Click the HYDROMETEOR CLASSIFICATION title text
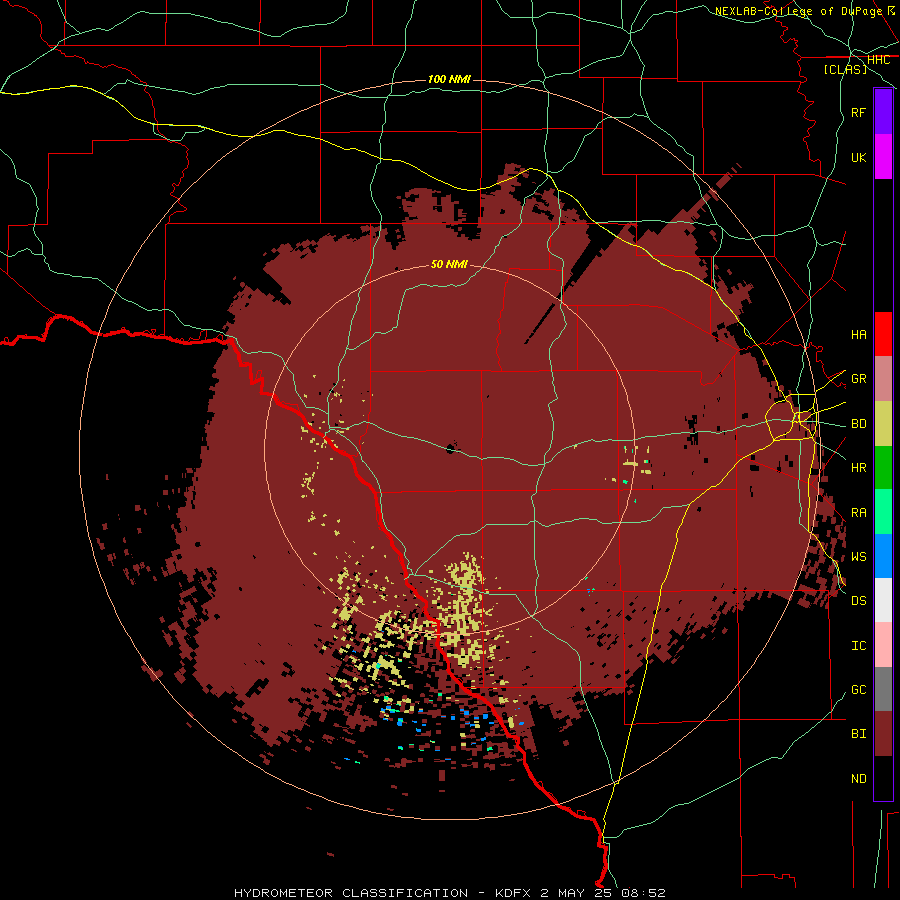The width and height of the screenshot is (900, 900). click(x=351, y=893)
